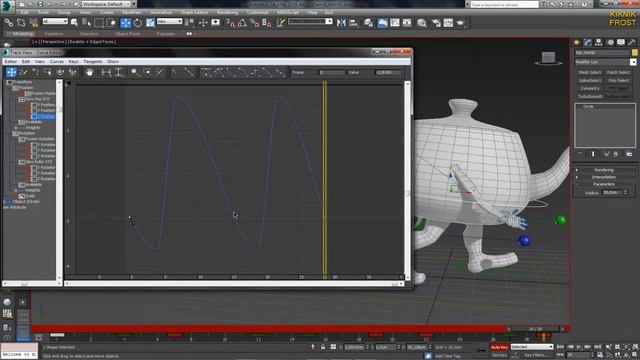
Task: Open the Curves menu in Track View
Action: click(x=57, y=62)
